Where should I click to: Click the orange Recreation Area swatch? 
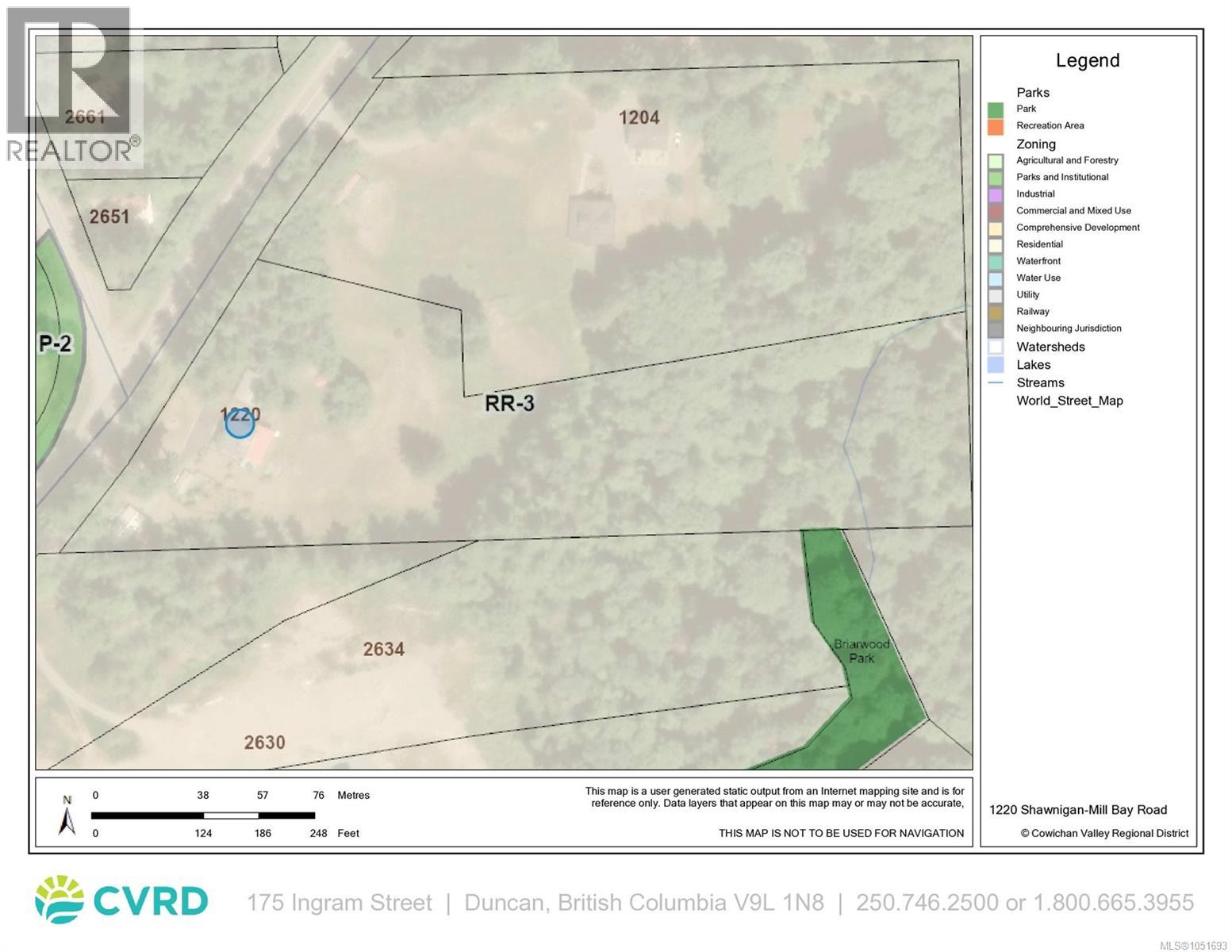click(996, 126)
